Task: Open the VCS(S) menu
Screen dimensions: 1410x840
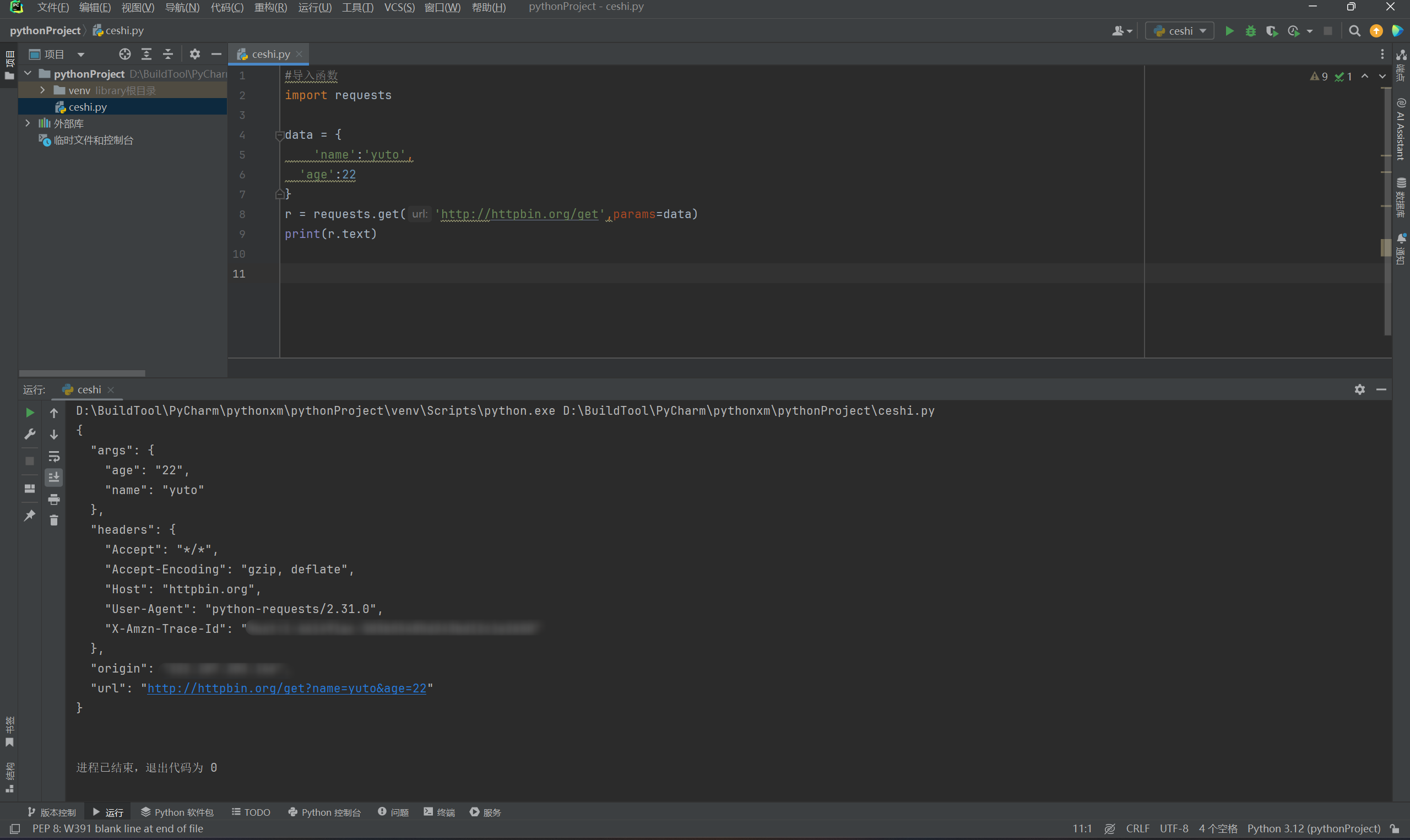Action: (399, 7)
